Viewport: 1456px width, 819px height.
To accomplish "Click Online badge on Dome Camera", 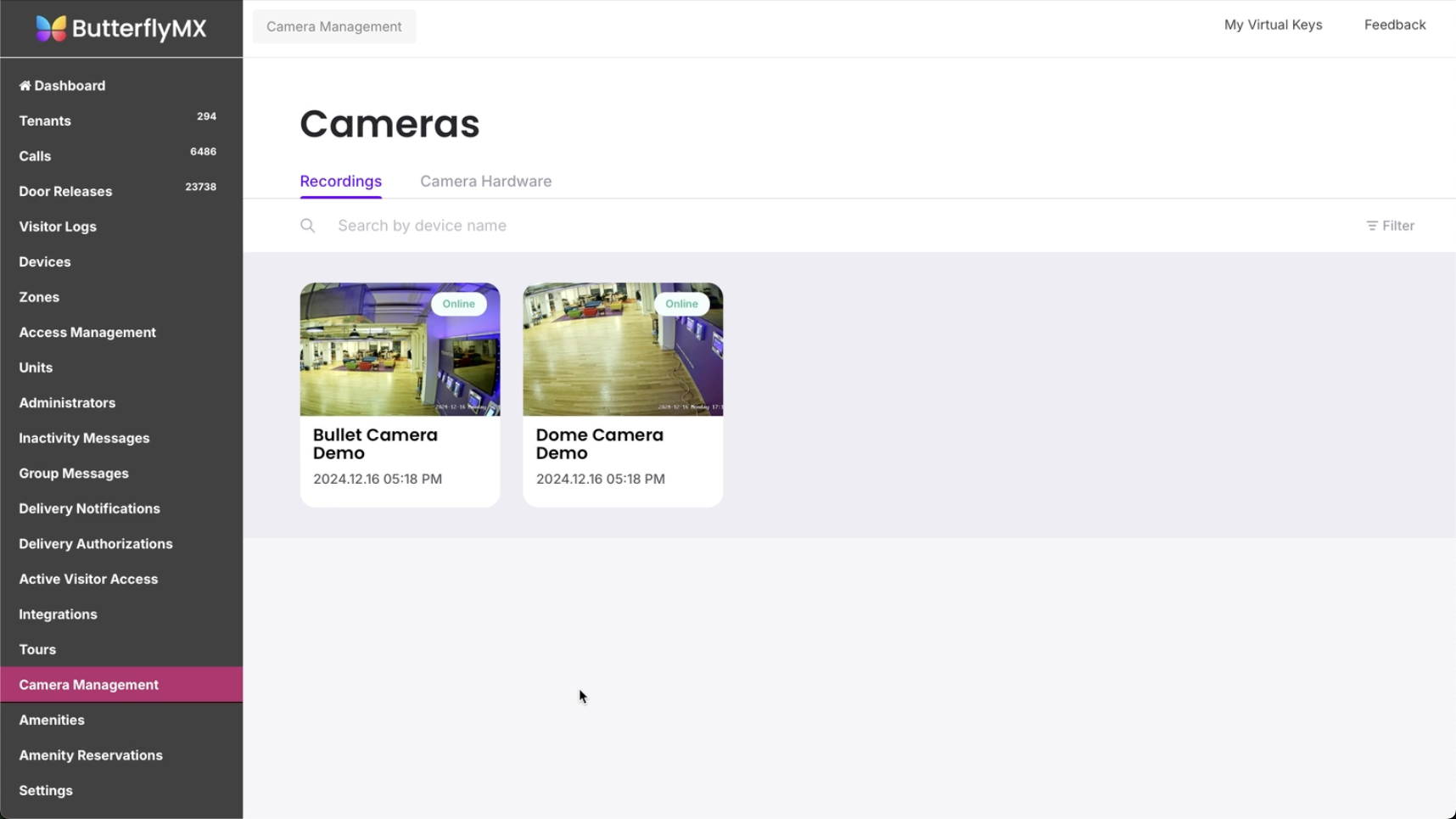I will (x=681, y=304).
